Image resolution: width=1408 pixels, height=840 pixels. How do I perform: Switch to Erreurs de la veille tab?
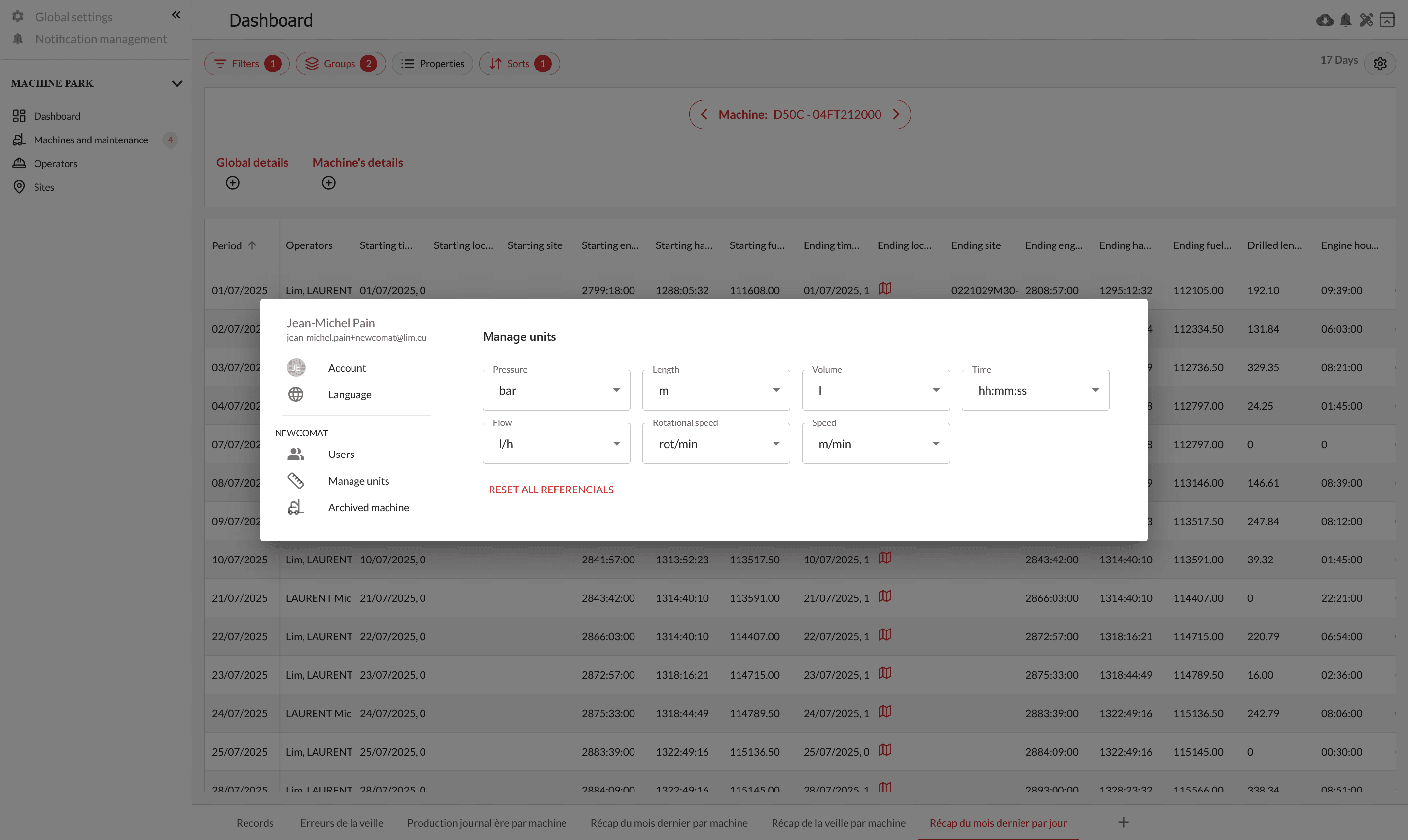point(341,823)
